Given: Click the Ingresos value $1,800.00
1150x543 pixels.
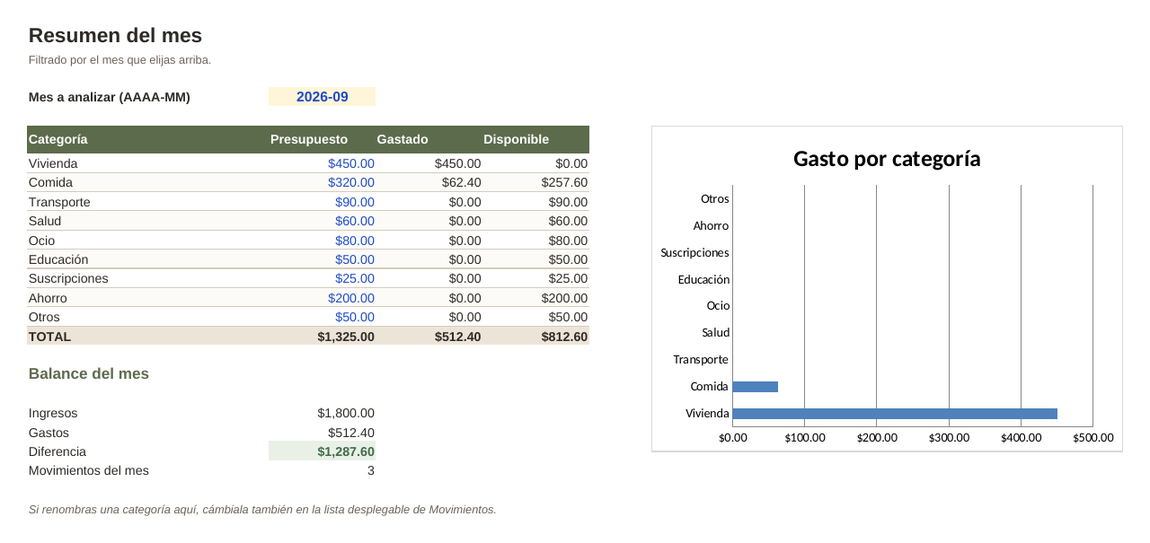Looking at the screenshot, I should (345, 413).
